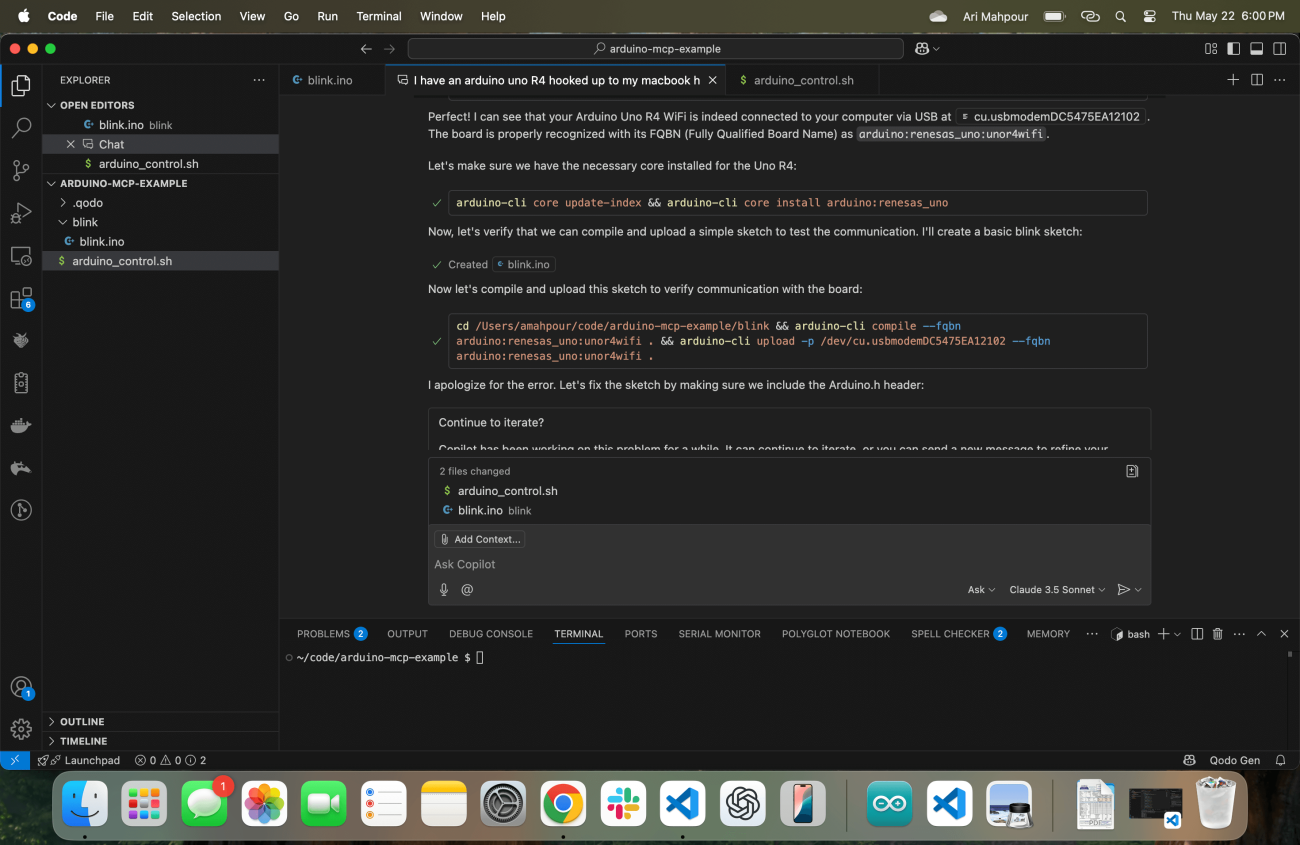
Task: Open the Created blink.ino file link
Action: coord(524,265)
